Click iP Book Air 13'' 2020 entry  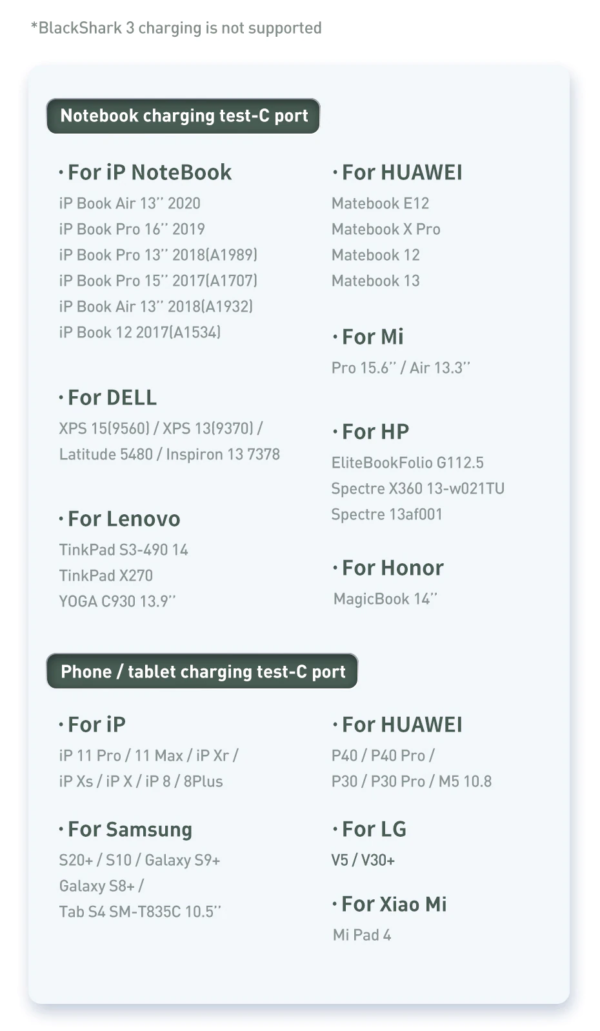(129, 203)
